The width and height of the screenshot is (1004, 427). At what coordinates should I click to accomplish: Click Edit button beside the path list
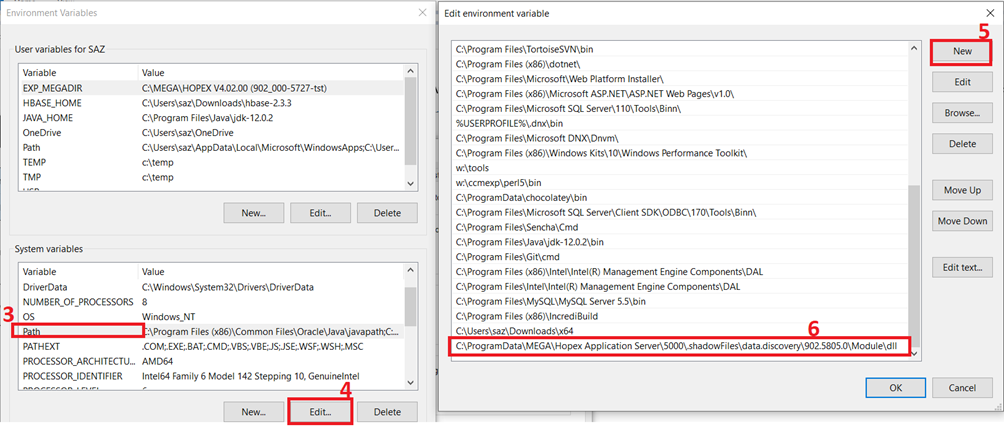pyautogui.click(x=961, y=82)
